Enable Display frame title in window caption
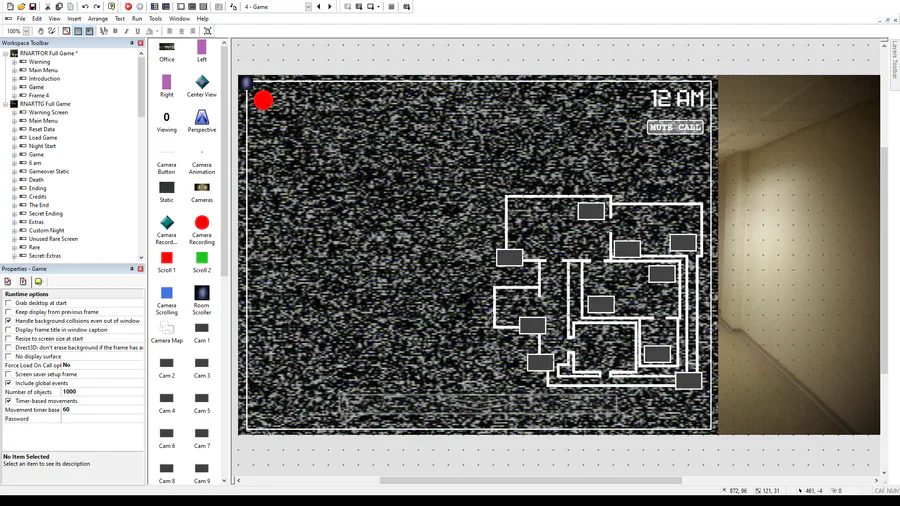The image size is (900, 506). click(8, 330)
